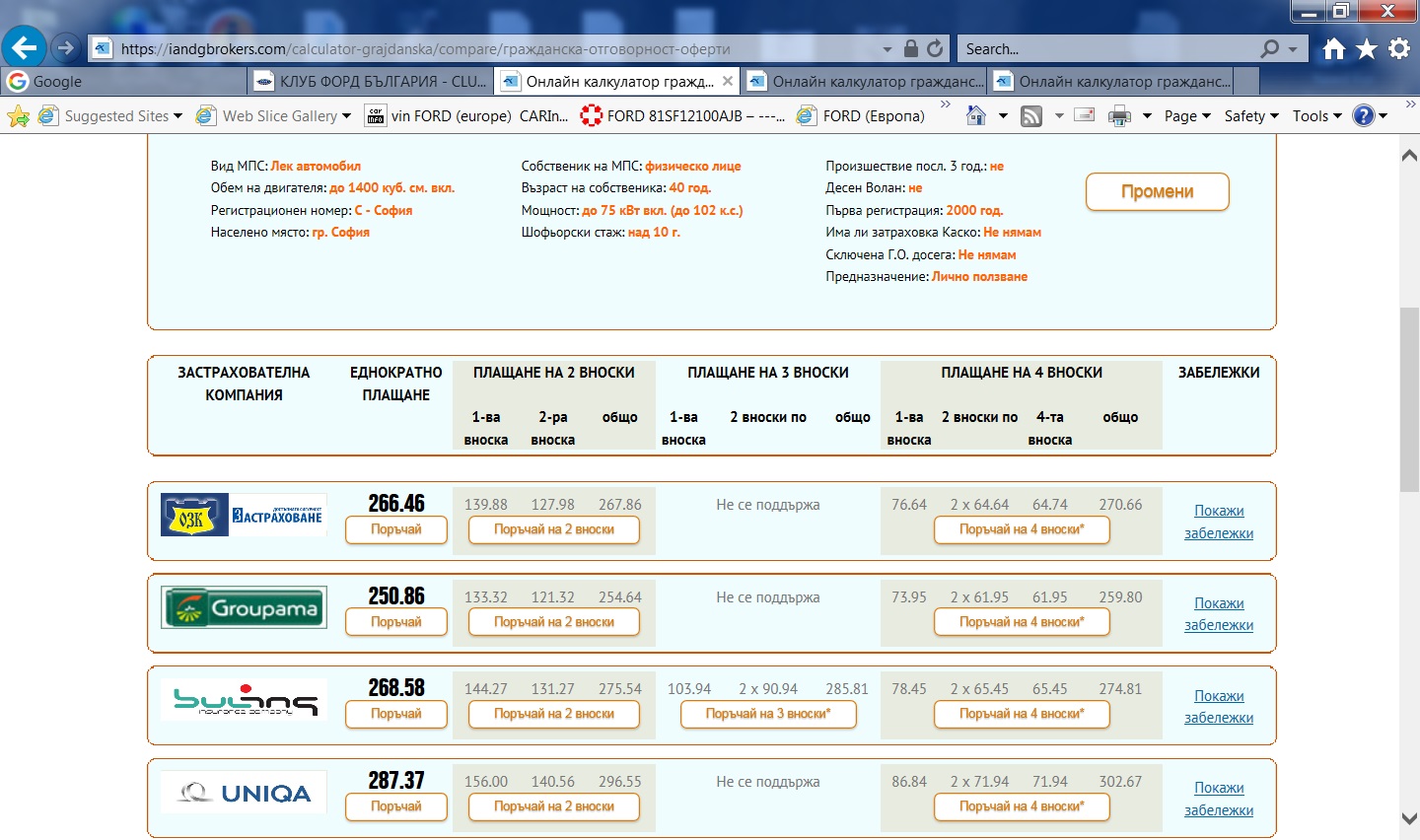Click the Add to favorites bar star icon
This screenshot has height=840, width=1420.
[18, 116]
